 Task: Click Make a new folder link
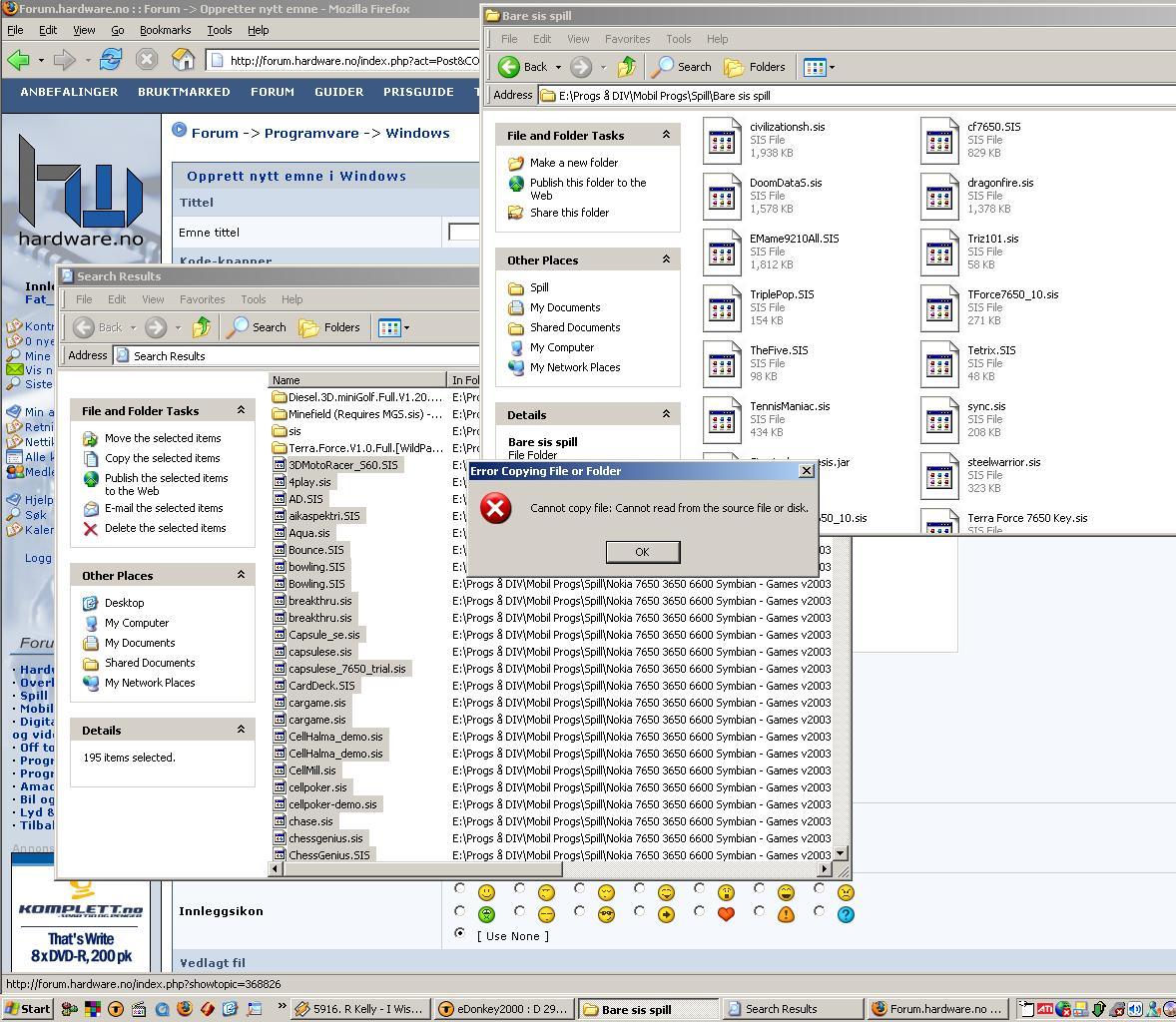573,163
